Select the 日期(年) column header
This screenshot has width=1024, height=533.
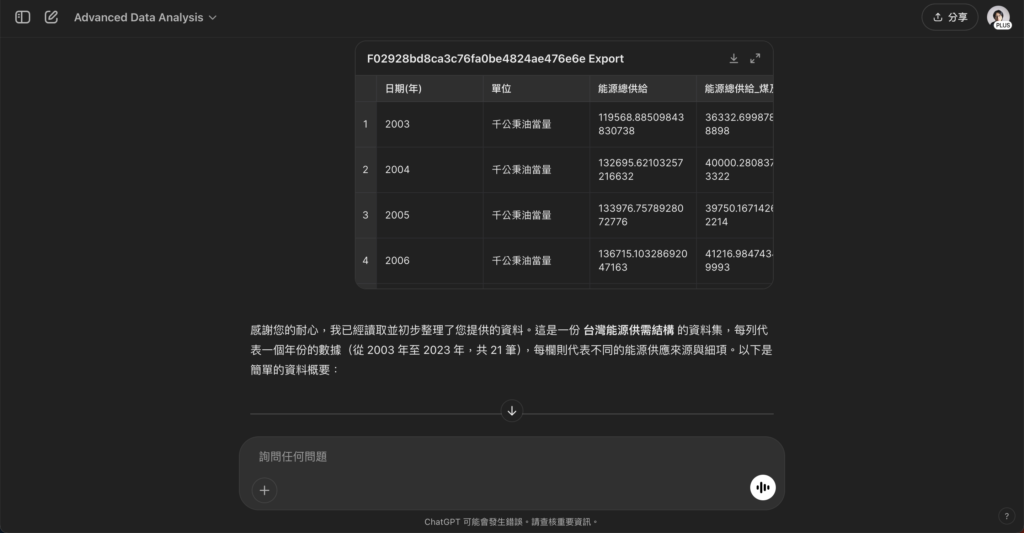coord(403,89)
